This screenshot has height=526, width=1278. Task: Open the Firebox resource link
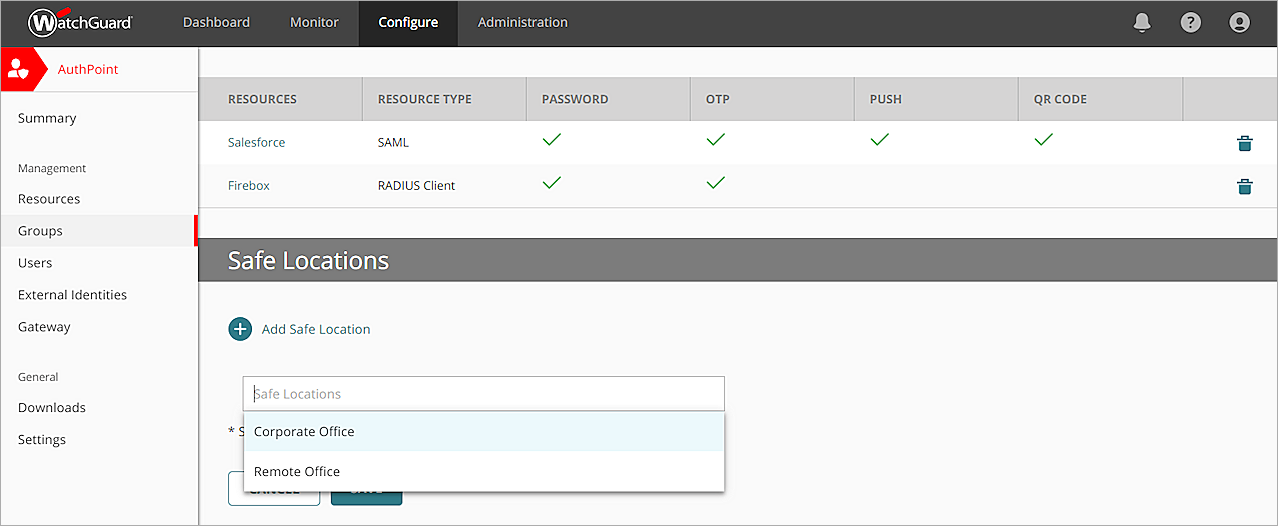(248, 186)
